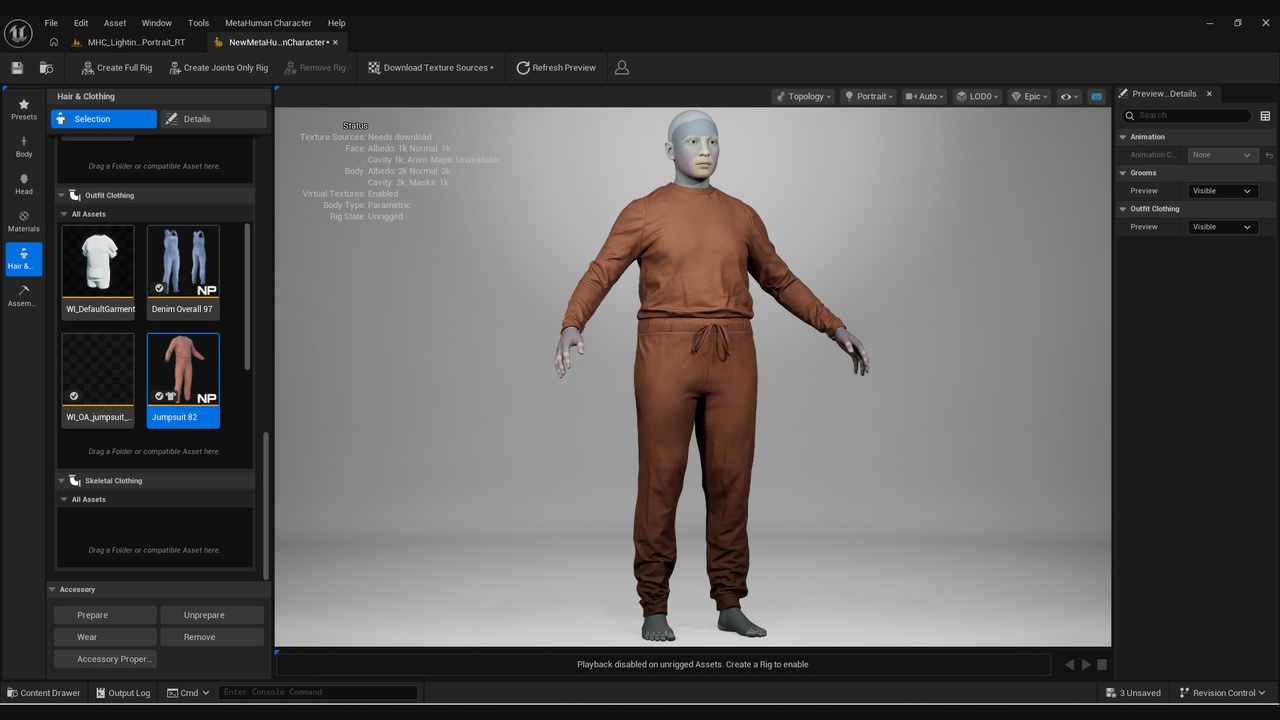Open the MetaHuman Character menu

268,23
